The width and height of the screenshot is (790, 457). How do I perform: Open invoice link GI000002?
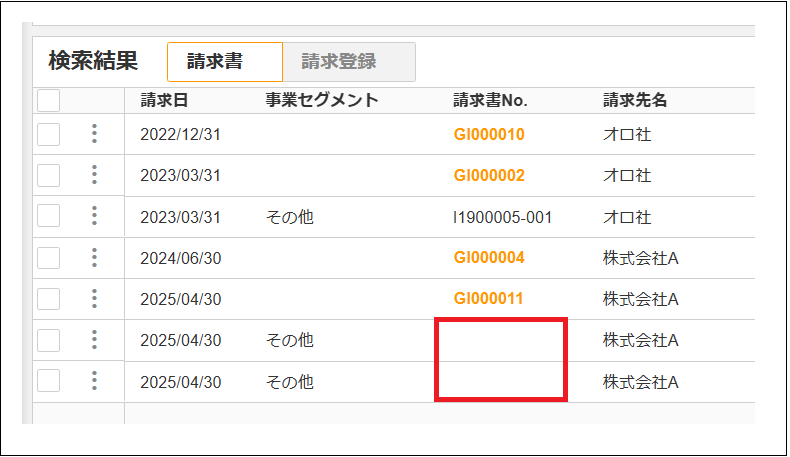pyautogui.click(x=489, y=175)
